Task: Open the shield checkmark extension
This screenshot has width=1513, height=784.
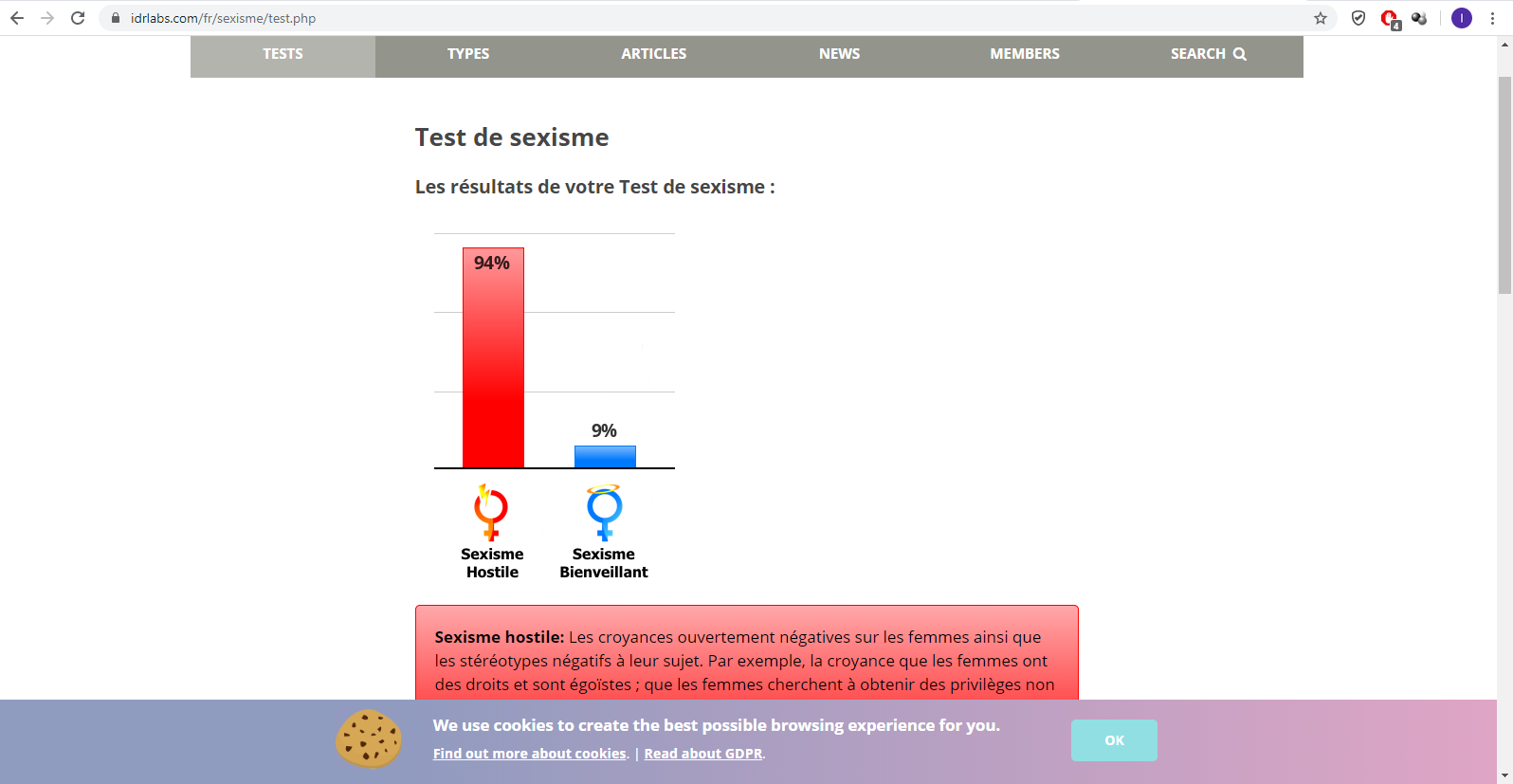Action: click(x=1358, y=18)
